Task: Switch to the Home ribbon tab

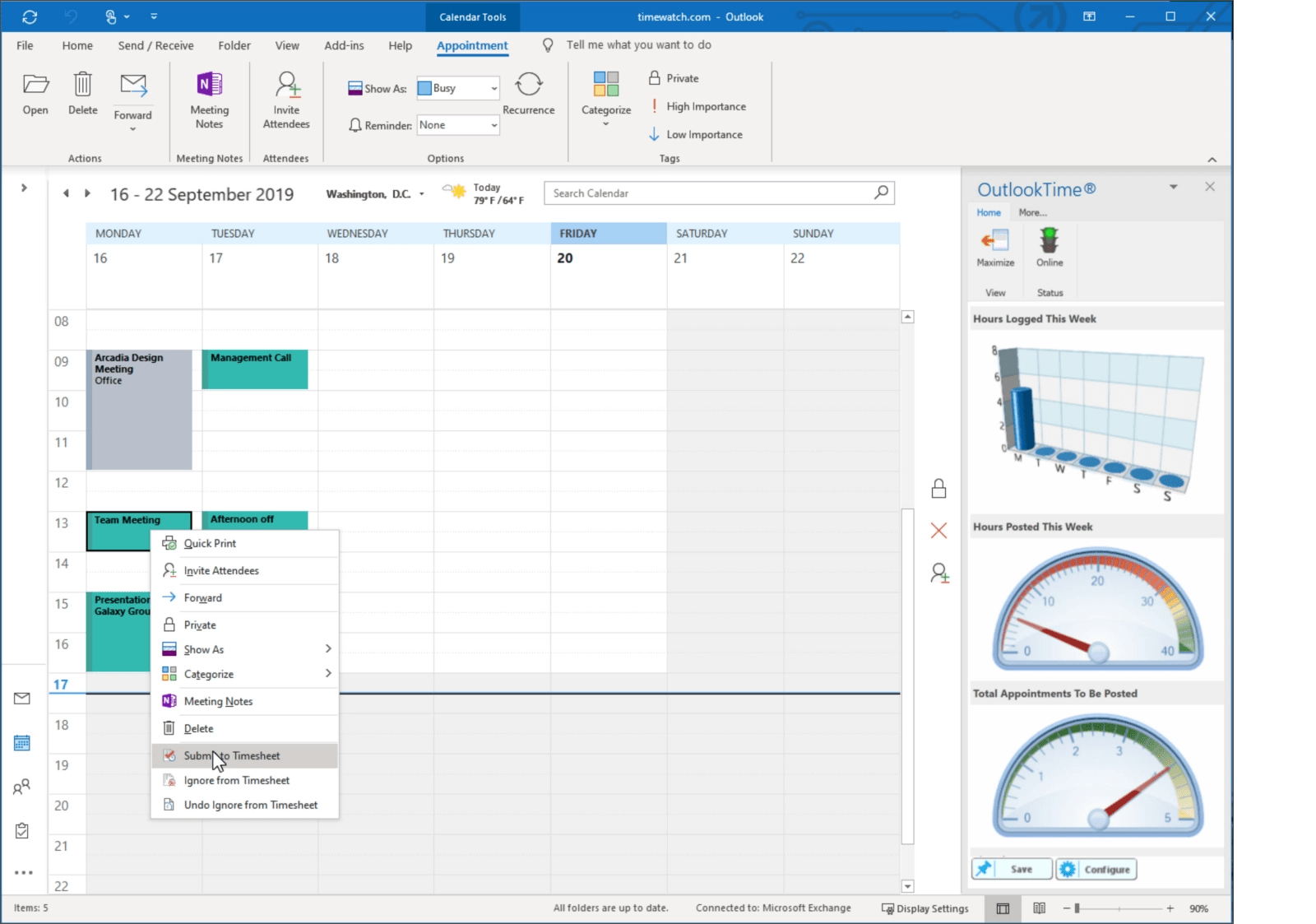Action: (77, 45)
